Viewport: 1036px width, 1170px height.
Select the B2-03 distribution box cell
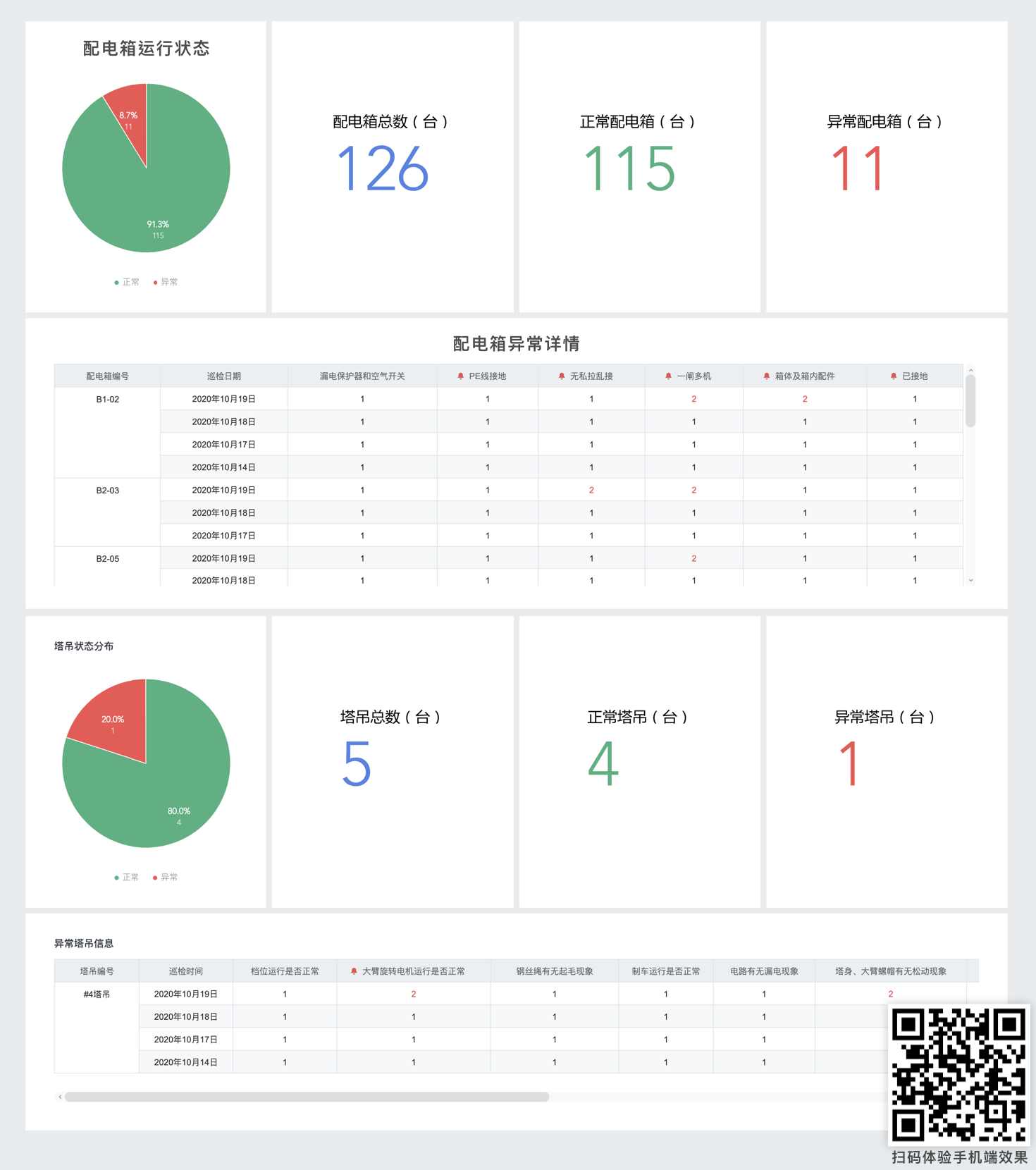107,491
